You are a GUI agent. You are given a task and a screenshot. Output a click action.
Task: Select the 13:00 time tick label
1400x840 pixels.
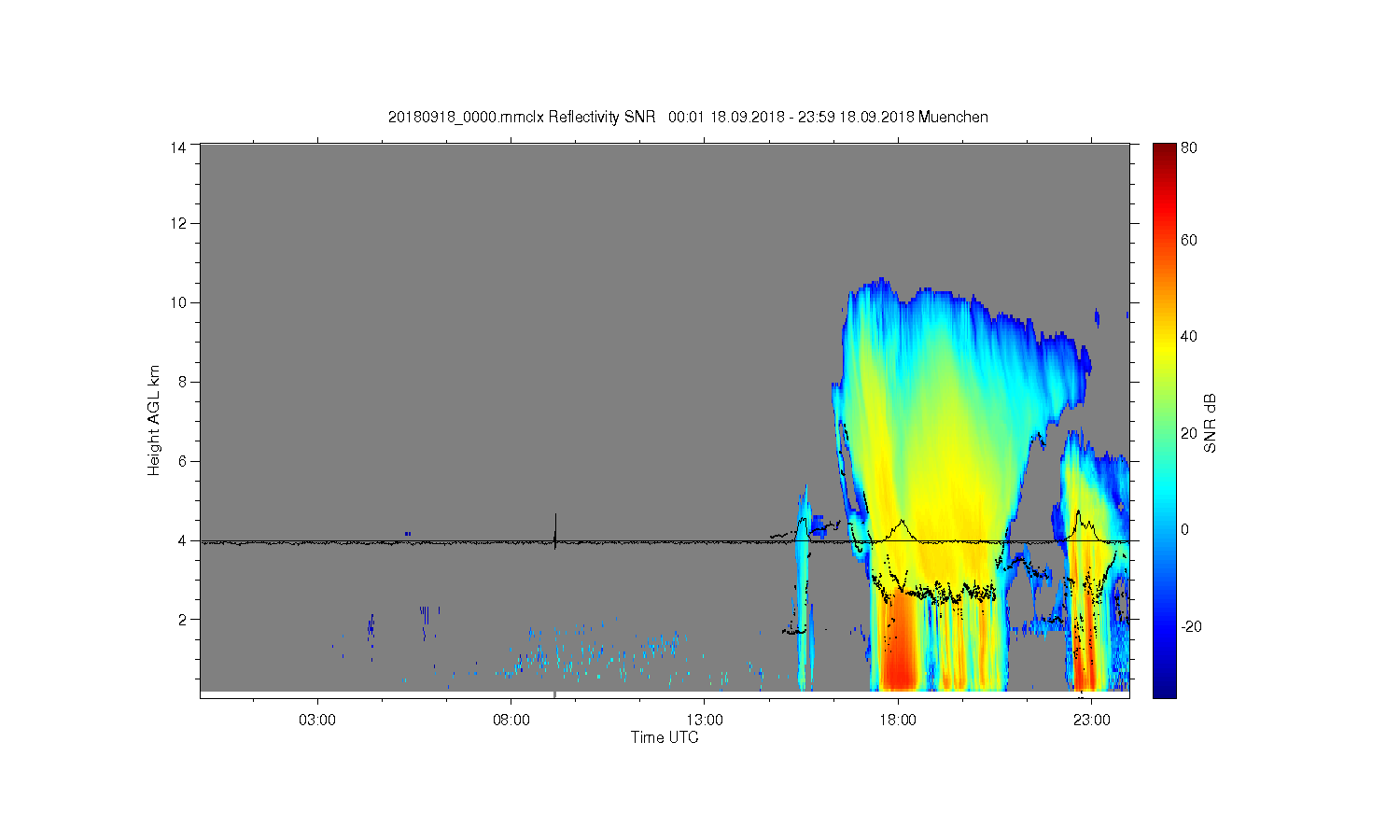pos(705,721)
